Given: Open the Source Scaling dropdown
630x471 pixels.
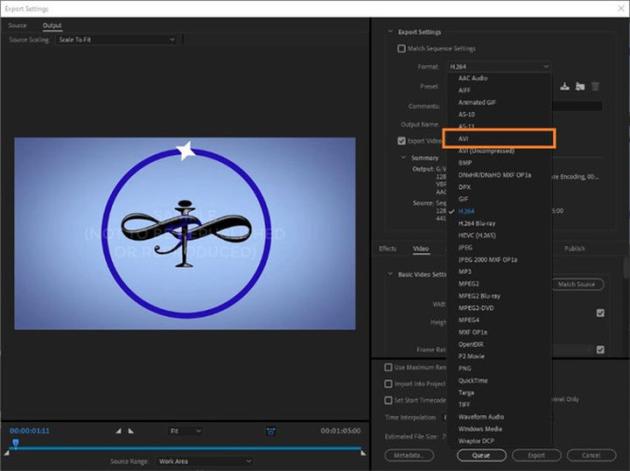Looking at the screenshot, I should tap(117, 40).
